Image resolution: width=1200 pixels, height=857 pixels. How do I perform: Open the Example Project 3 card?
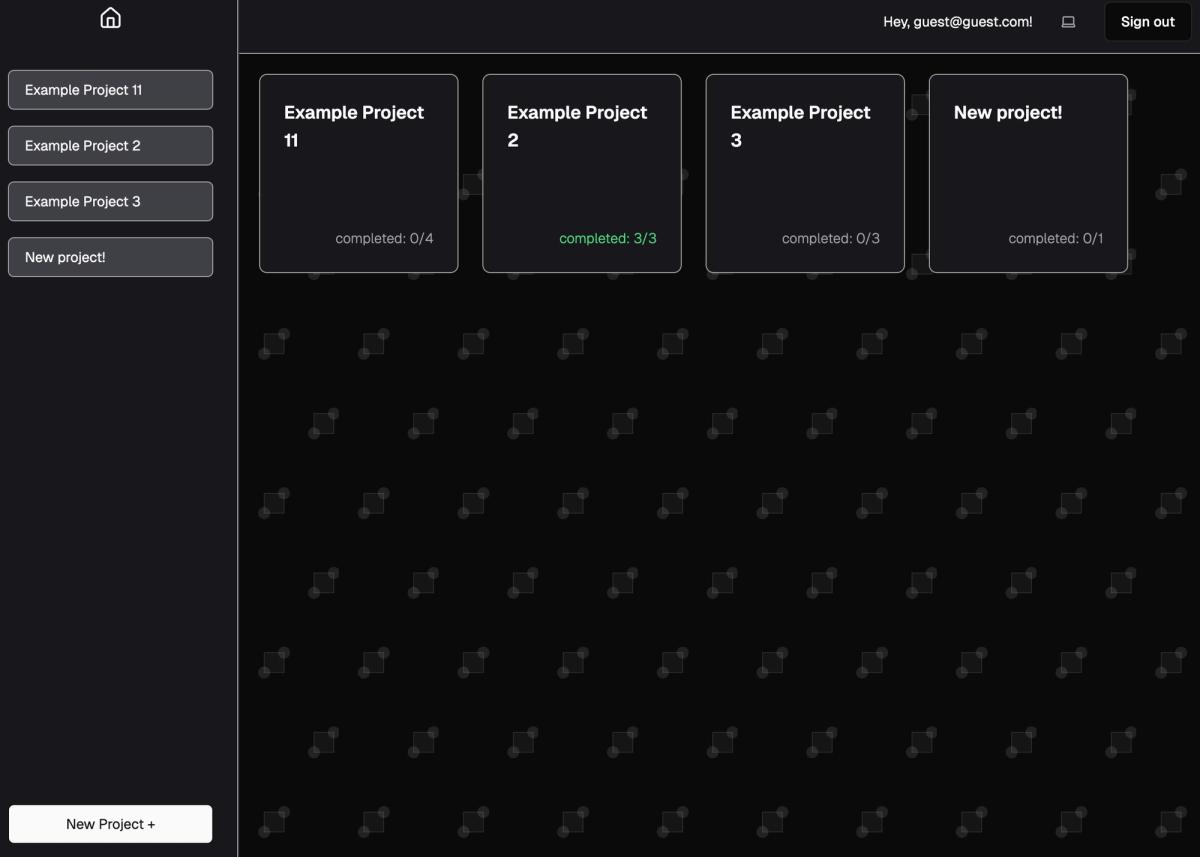click(805, 173)
